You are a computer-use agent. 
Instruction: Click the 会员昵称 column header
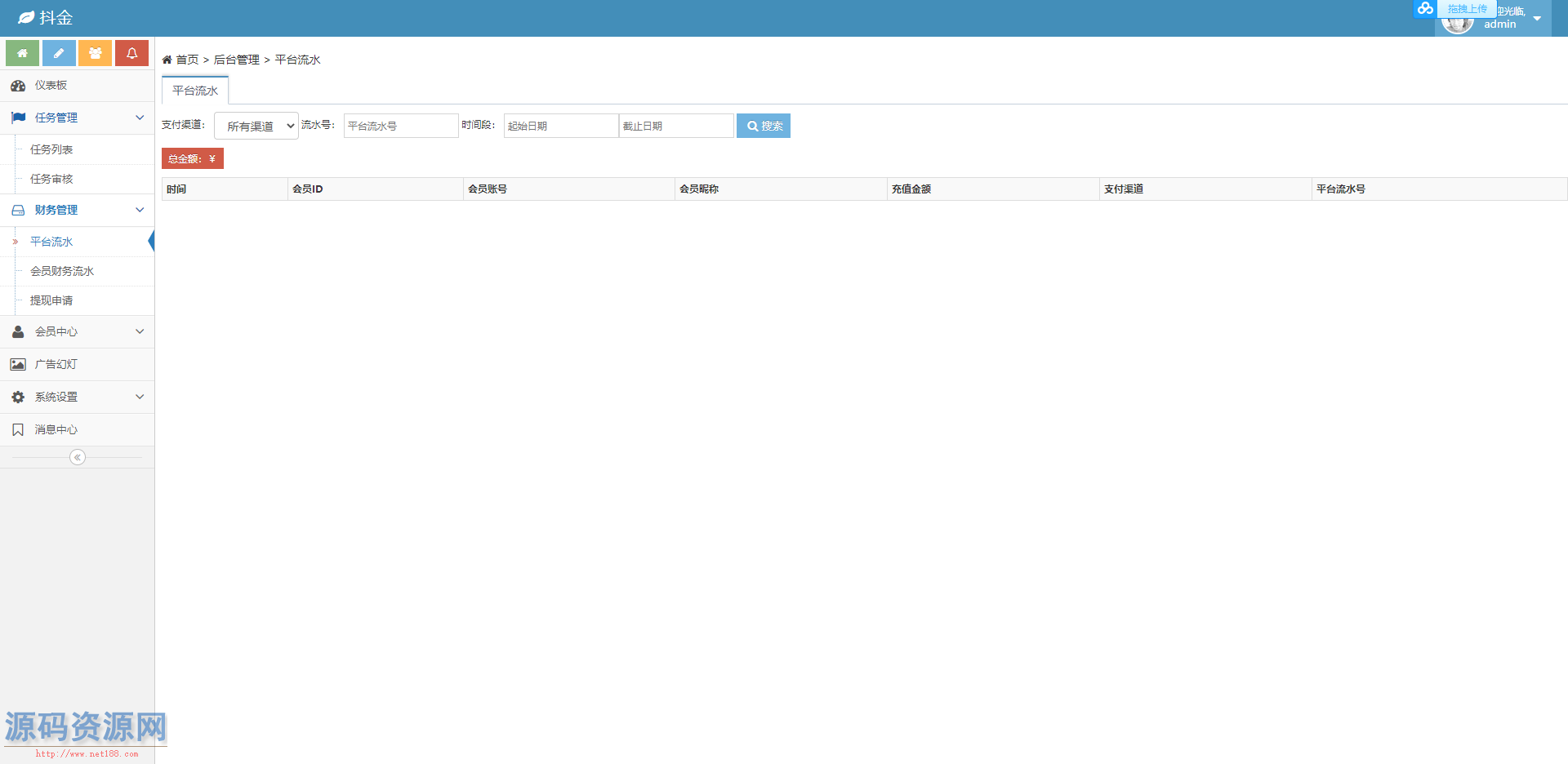(x=781, y=189)
